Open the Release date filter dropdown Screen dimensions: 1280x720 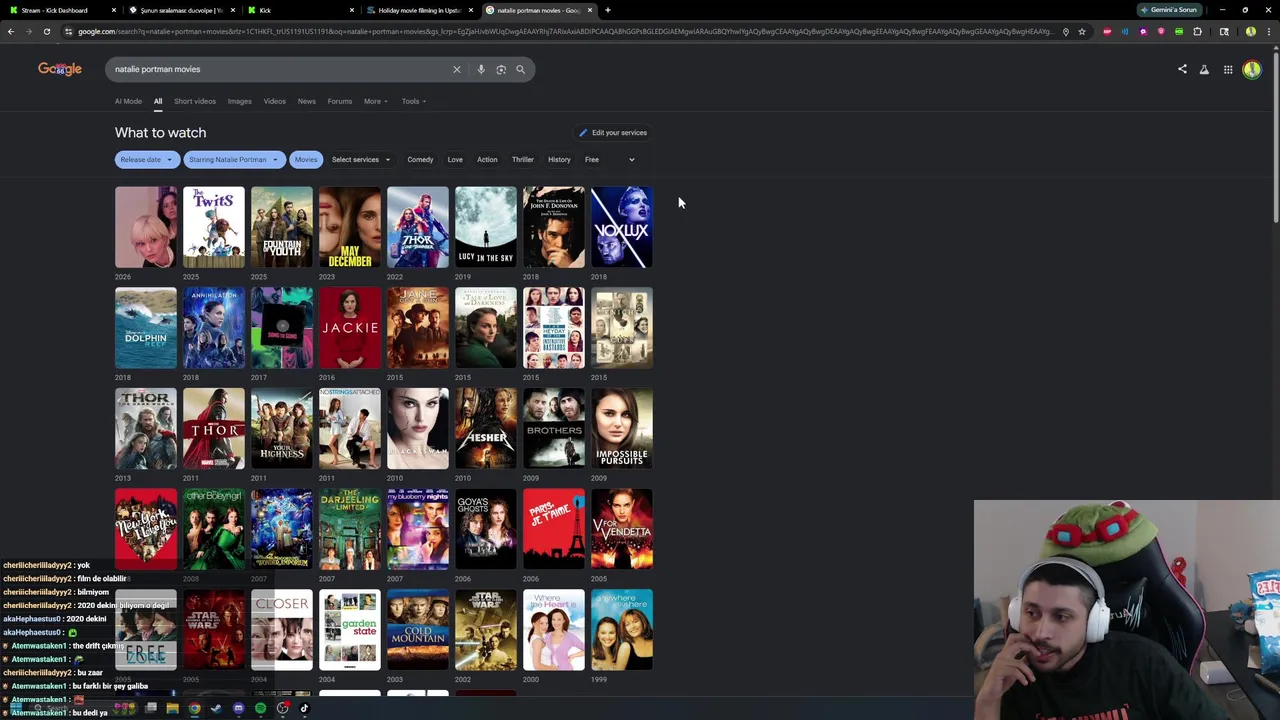coord(147,159)
